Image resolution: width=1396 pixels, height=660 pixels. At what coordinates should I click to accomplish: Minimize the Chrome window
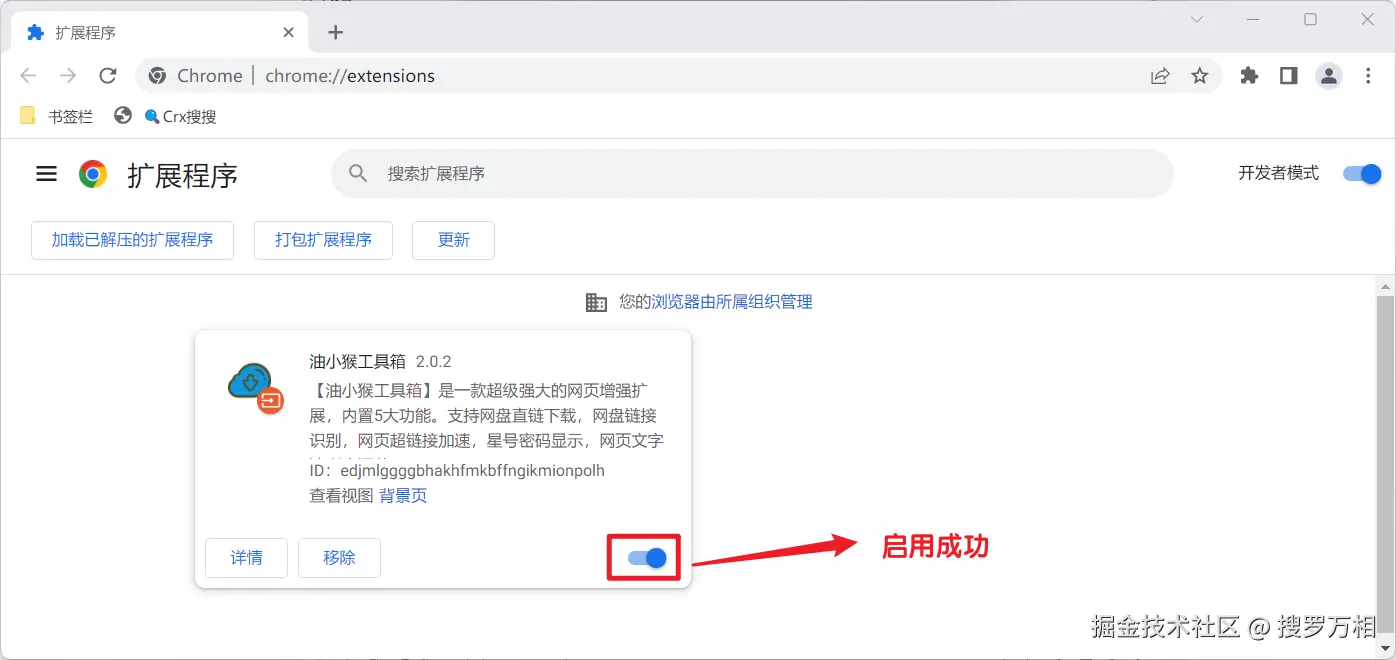[1253, 19]
